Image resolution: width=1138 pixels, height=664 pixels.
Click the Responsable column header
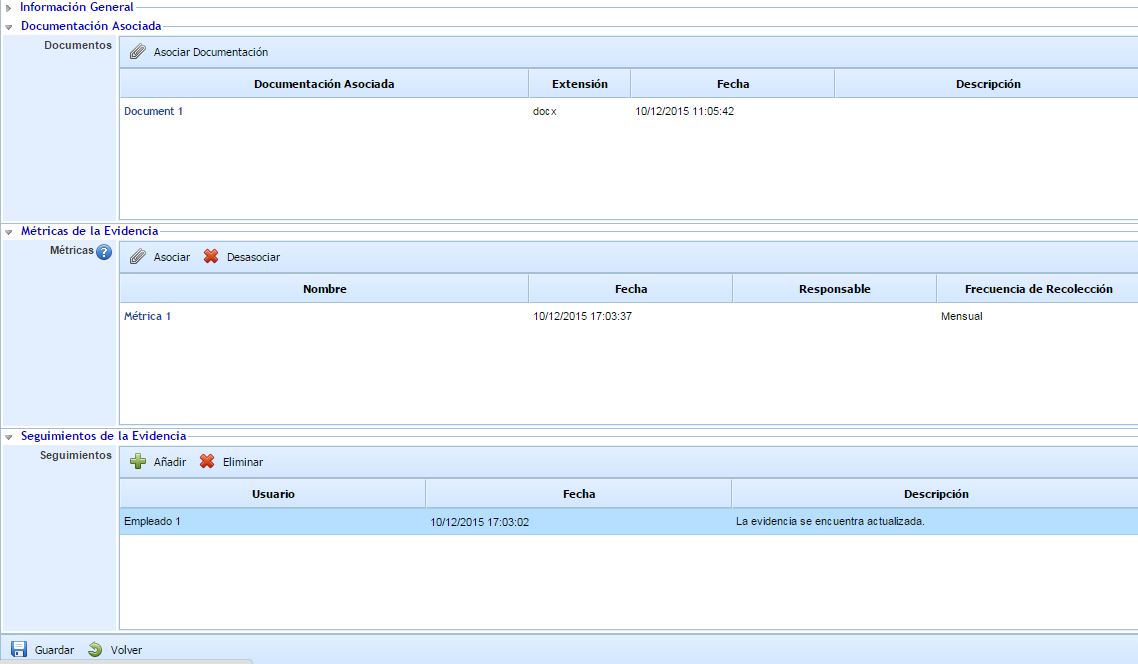[x=834, y=289]
